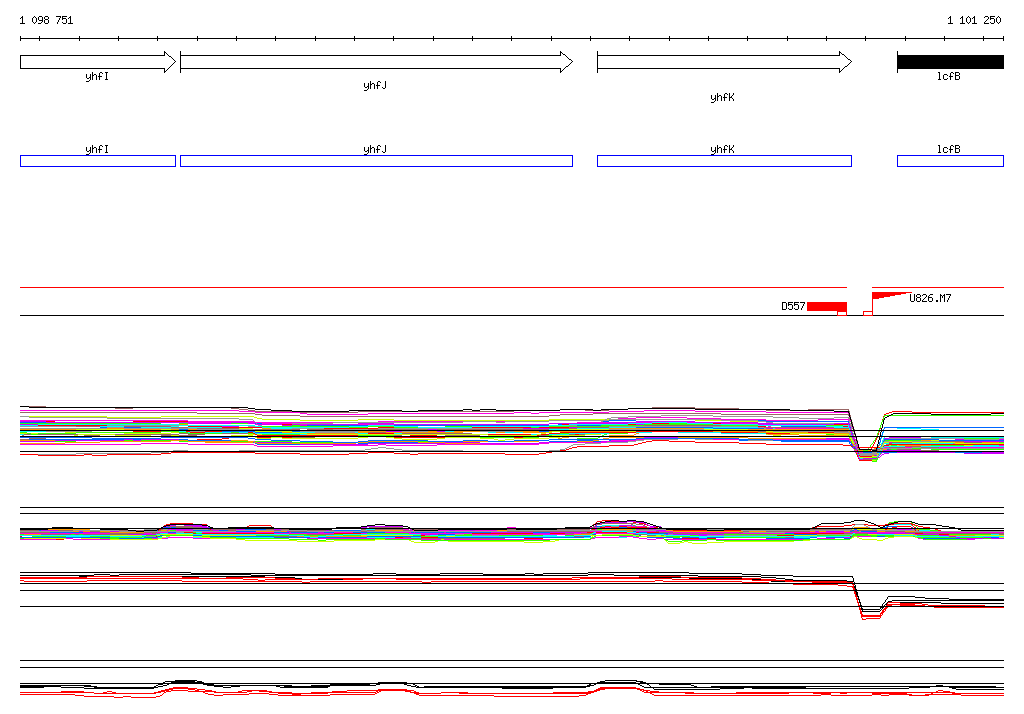1024x714 pixels.
Task: Click the yhfI label under the arrow
Action: (97, 76)
